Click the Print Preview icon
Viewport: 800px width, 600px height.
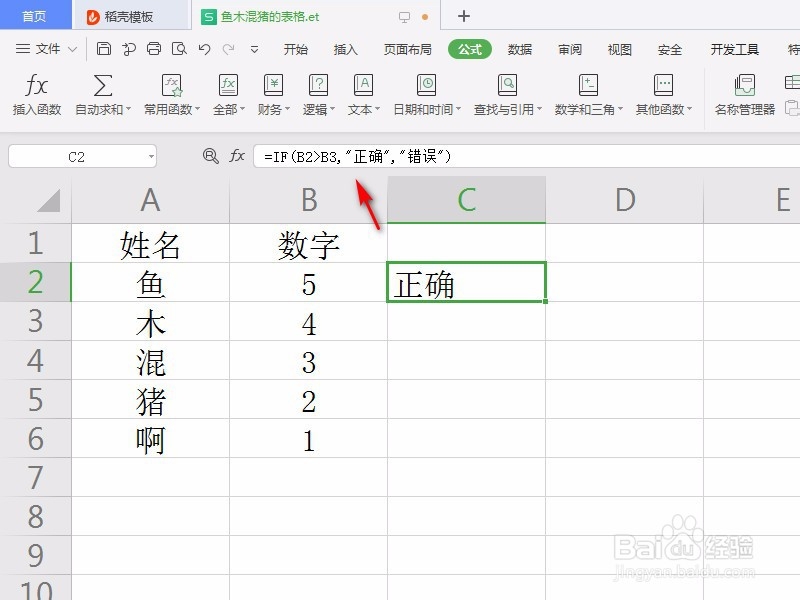point(179,49)
